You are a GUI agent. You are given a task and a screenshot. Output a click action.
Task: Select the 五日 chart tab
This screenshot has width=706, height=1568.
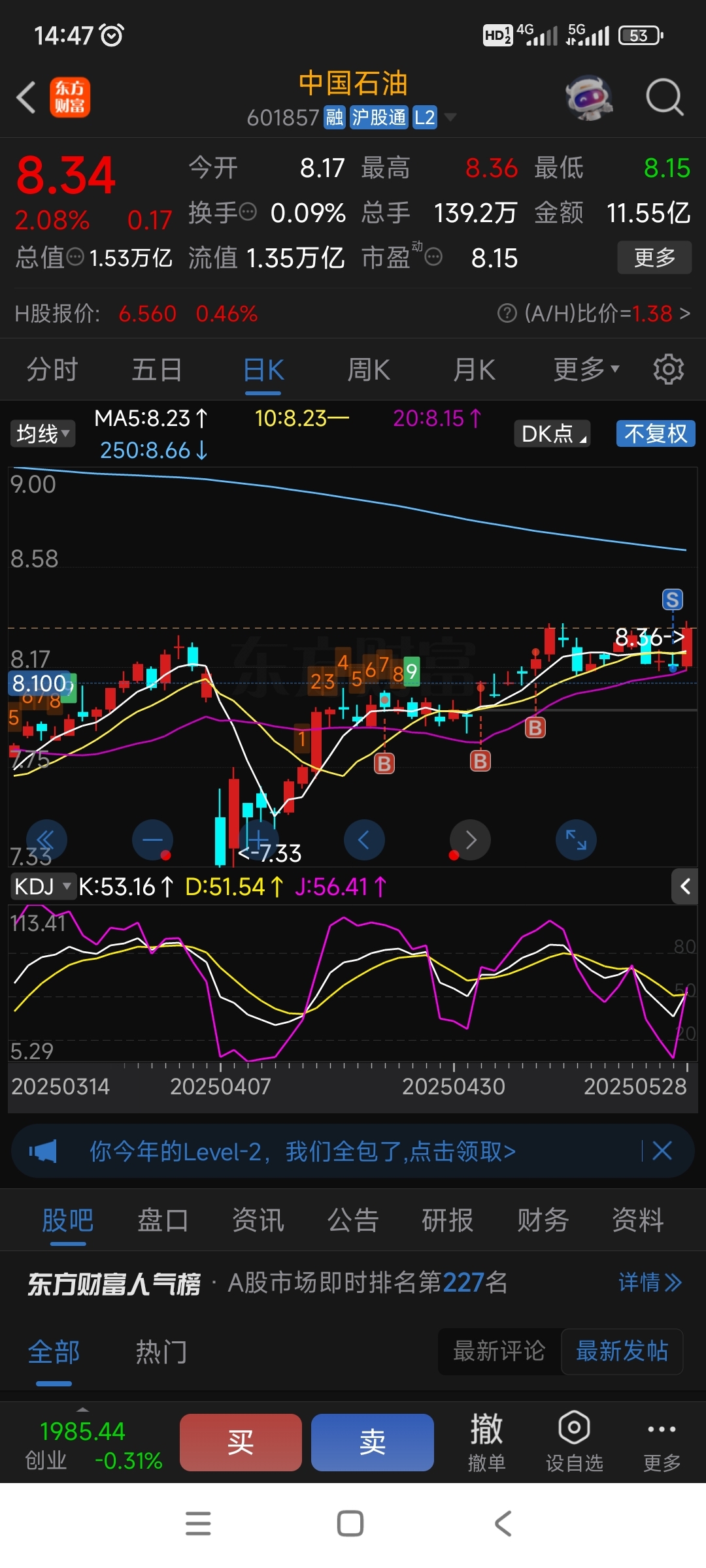(157, 370)
